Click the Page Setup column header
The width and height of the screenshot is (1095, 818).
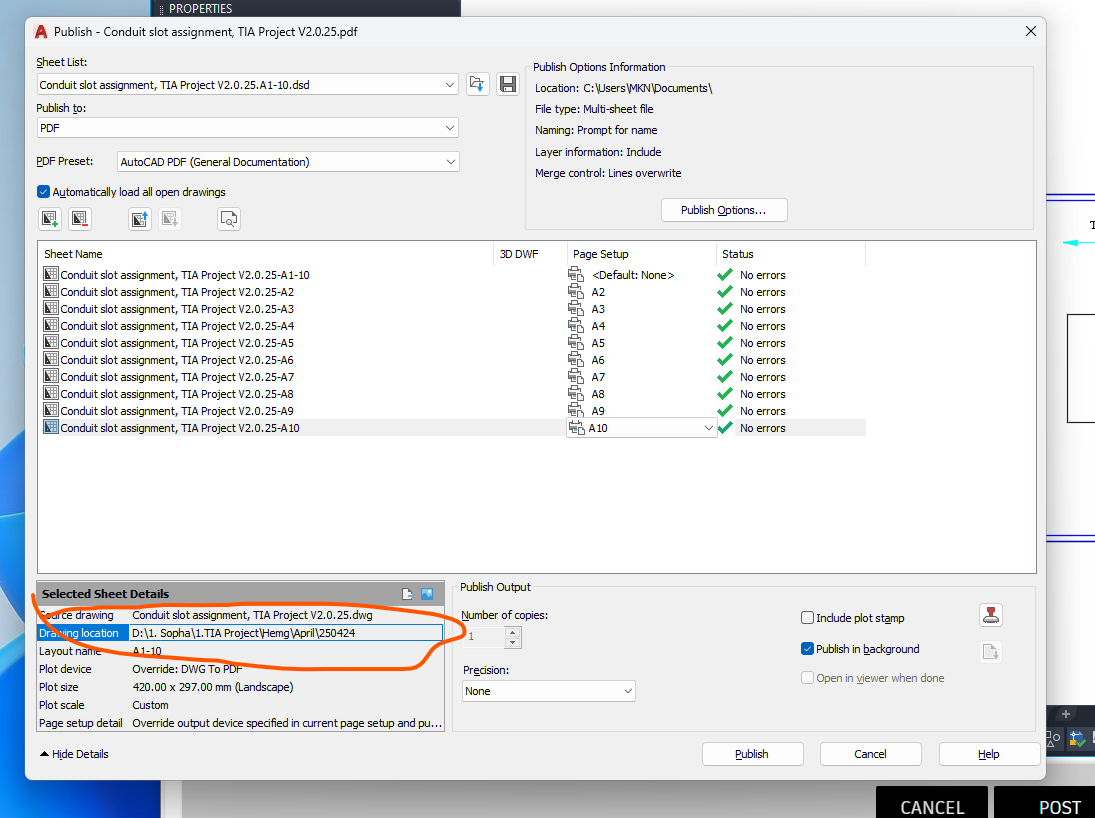(642, 254)
